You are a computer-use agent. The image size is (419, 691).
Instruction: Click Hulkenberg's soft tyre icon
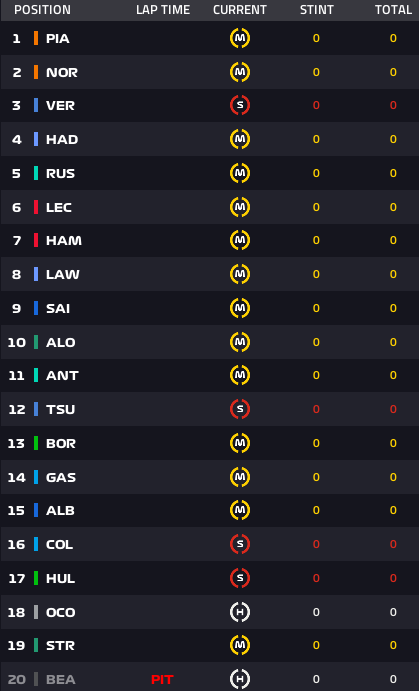coord(240,578)
